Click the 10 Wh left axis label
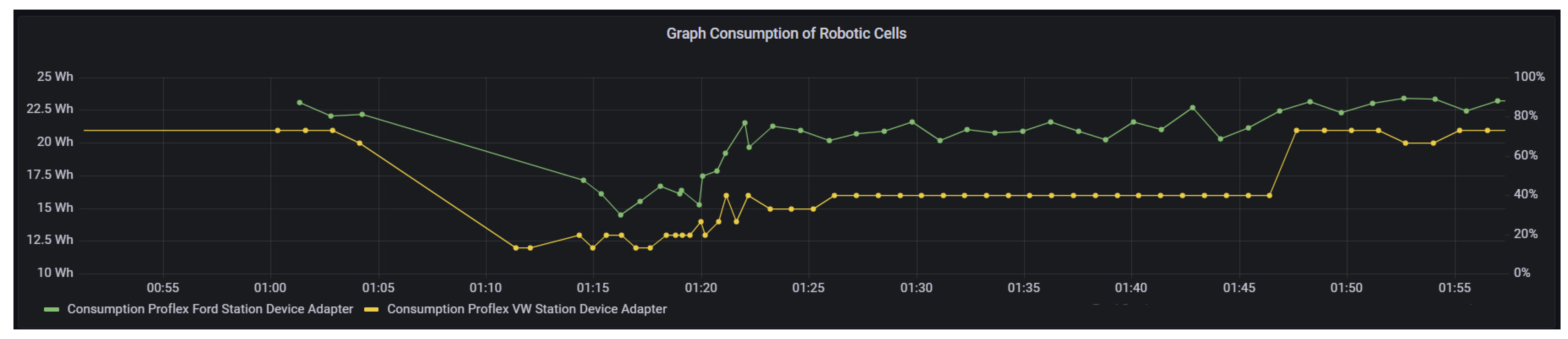 click(x=55, y=273)
